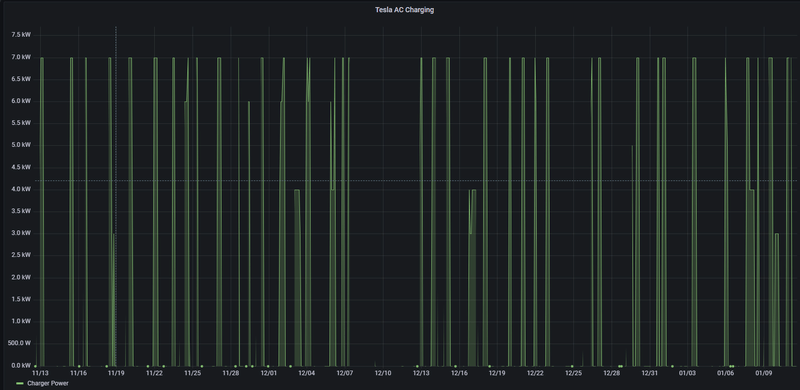Click the 2.5 kW y-axis label
The image size is (800, 390).
point(21,255)
